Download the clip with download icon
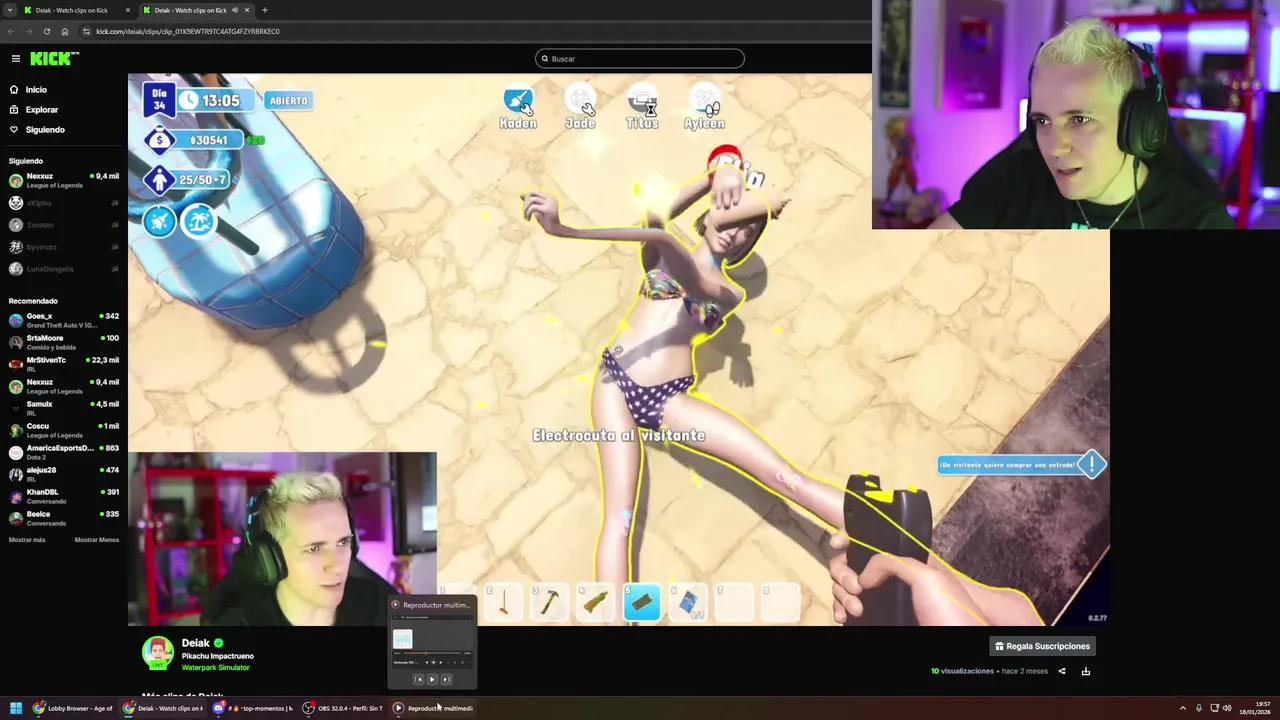Image resolution: width=1280 pixels, height=720 pixels. click(x=1086, y=671)
